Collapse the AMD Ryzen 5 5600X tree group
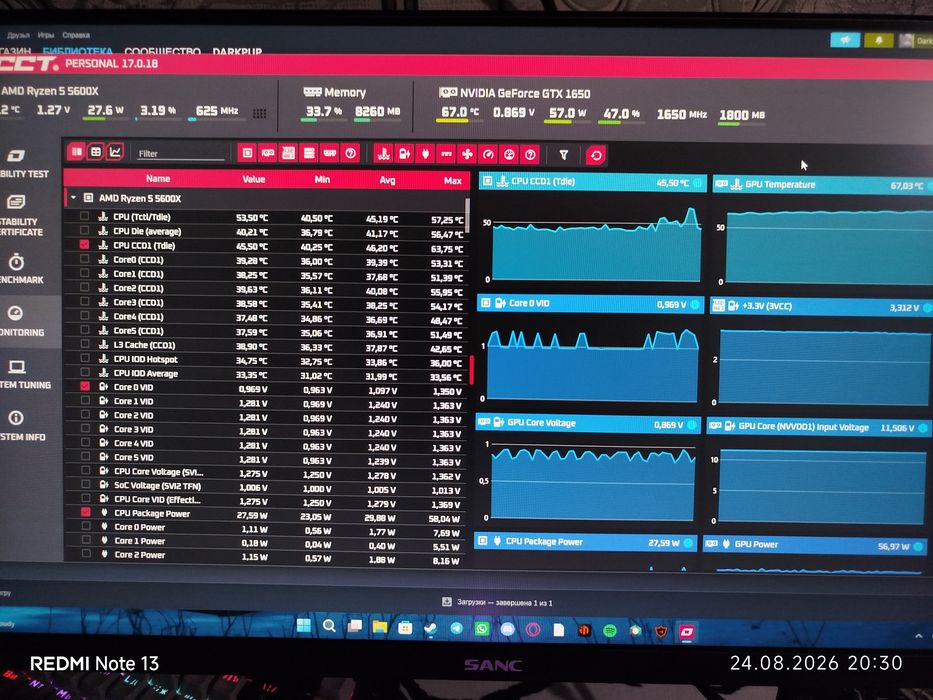The image size is (933, 700). pos(73,197)
